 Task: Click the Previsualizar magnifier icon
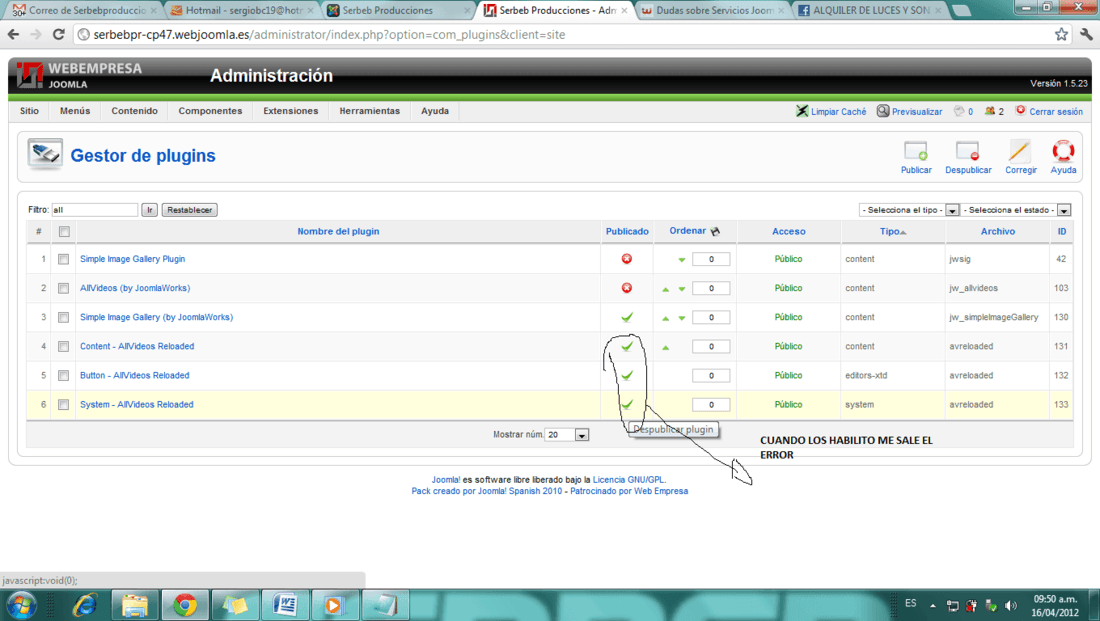click(883, 111)
